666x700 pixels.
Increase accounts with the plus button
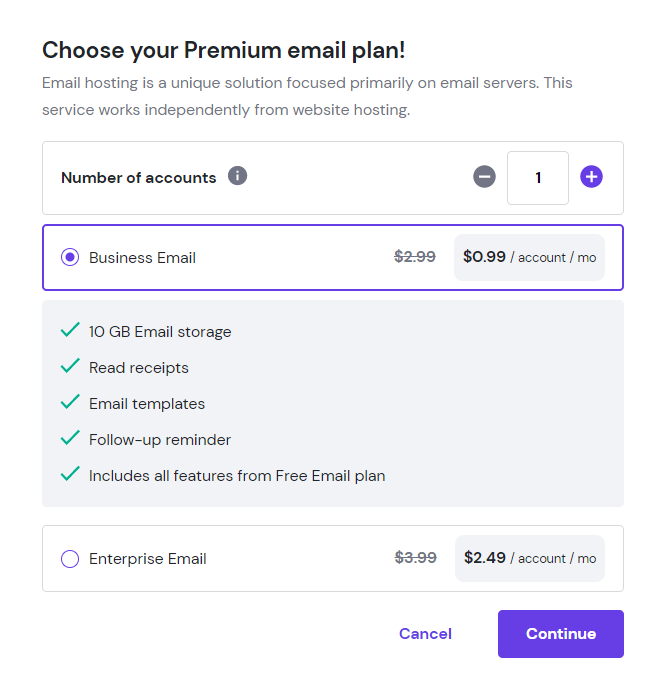coord(592,177)
